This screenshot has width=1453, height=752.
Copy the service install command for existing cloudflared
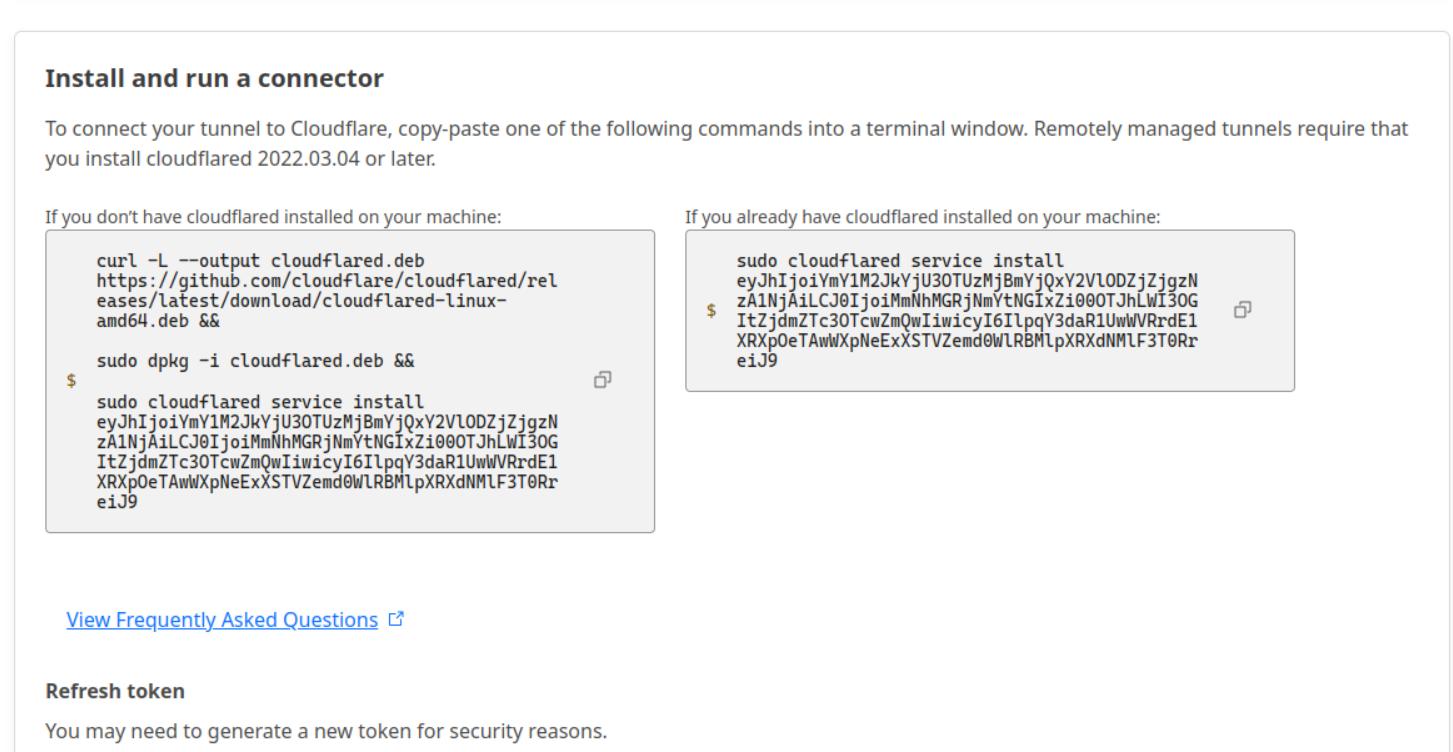click(1242, 310)
